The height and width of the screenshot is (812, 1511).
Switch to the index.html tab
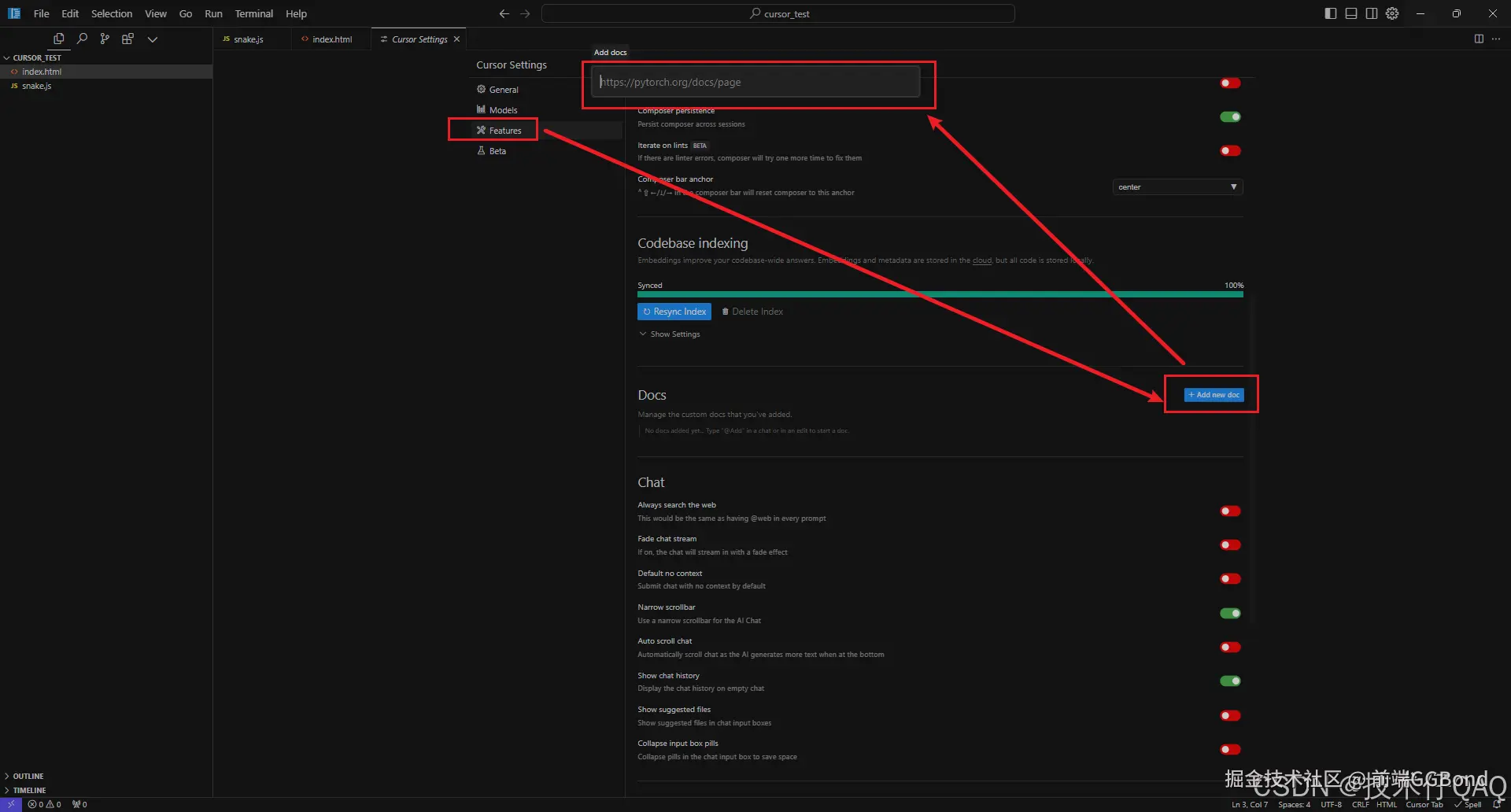(331, 39)
